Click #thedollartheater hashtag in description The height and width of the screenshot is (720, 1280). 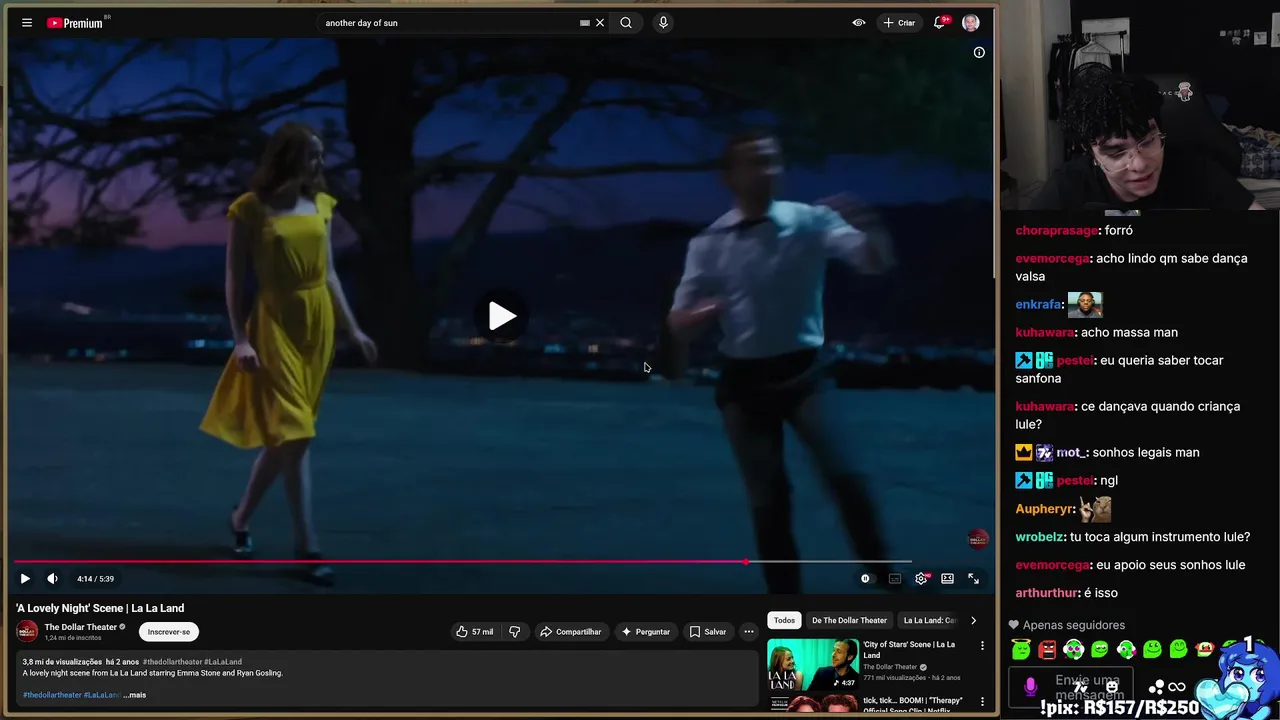click(x=52, y=695)
